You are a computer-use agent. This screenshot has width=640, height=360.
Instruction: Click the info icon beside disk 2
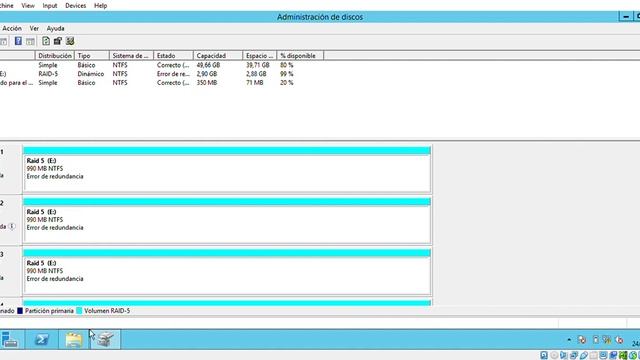click(12, 226)
